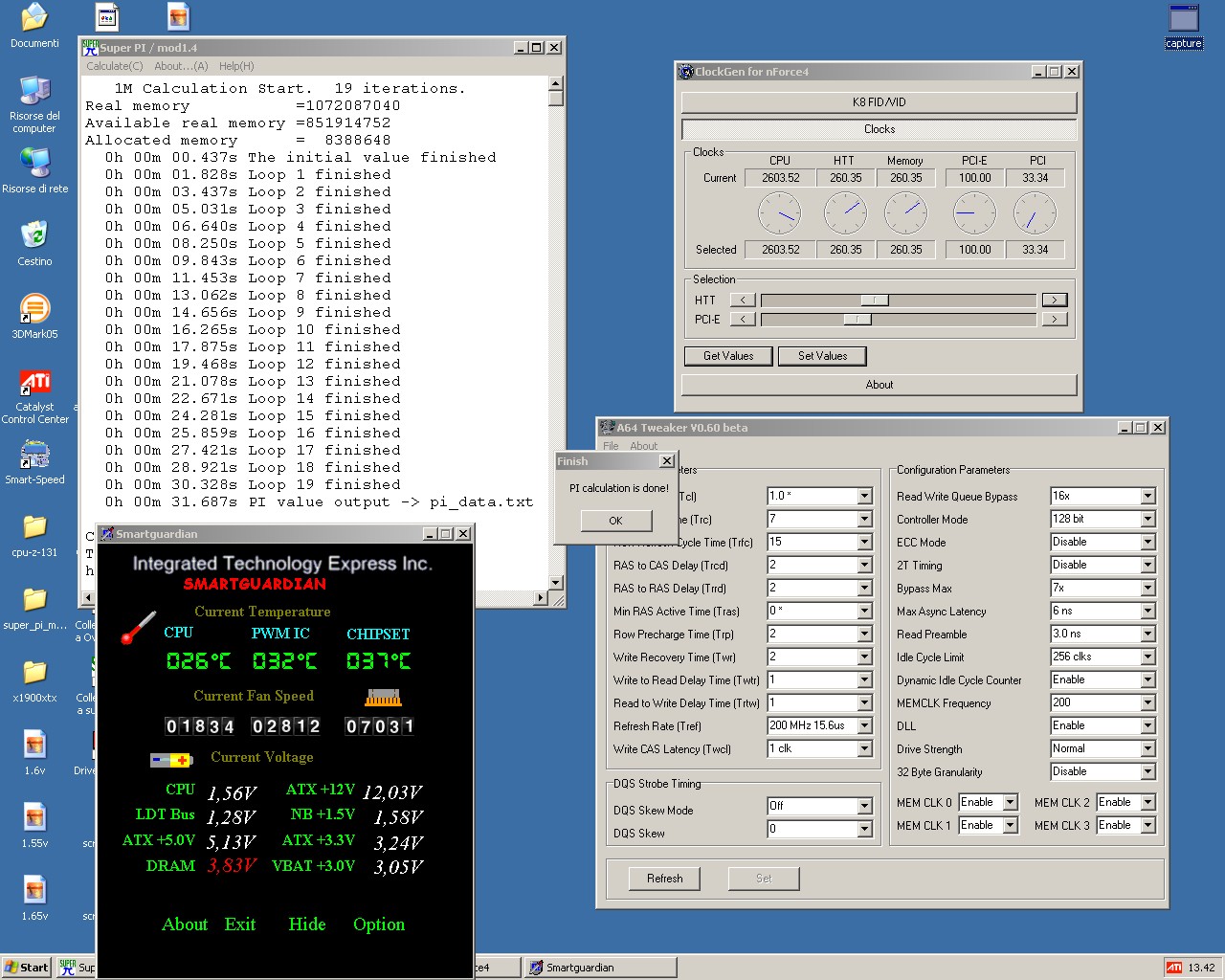
Task: Open the Help menu in Super PI
Action: pyautogui.click(x=236, y=66)
